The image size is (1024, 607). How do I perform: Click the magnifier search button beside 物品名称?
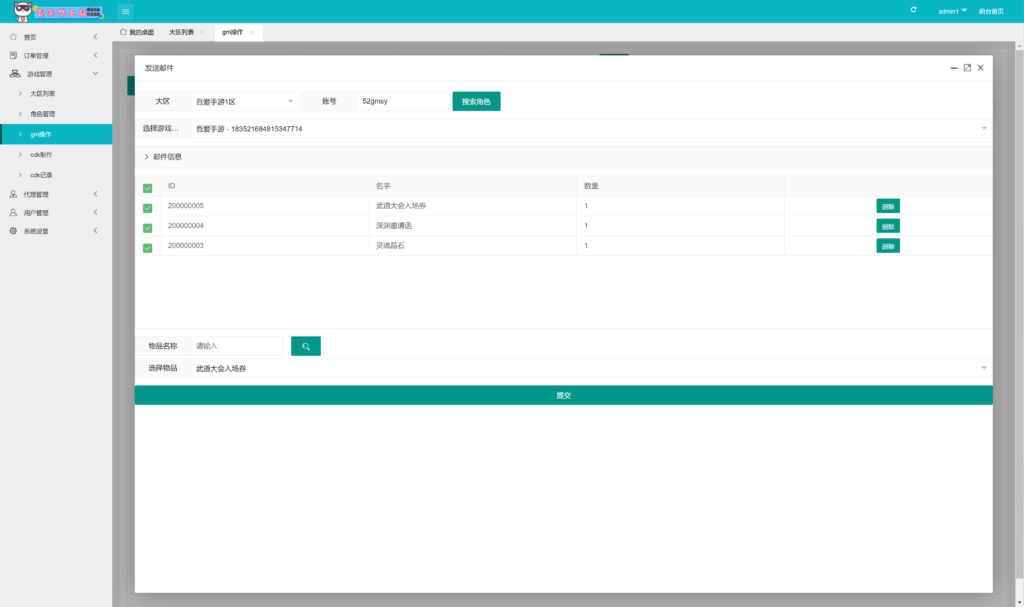click(x=306, y=346)
